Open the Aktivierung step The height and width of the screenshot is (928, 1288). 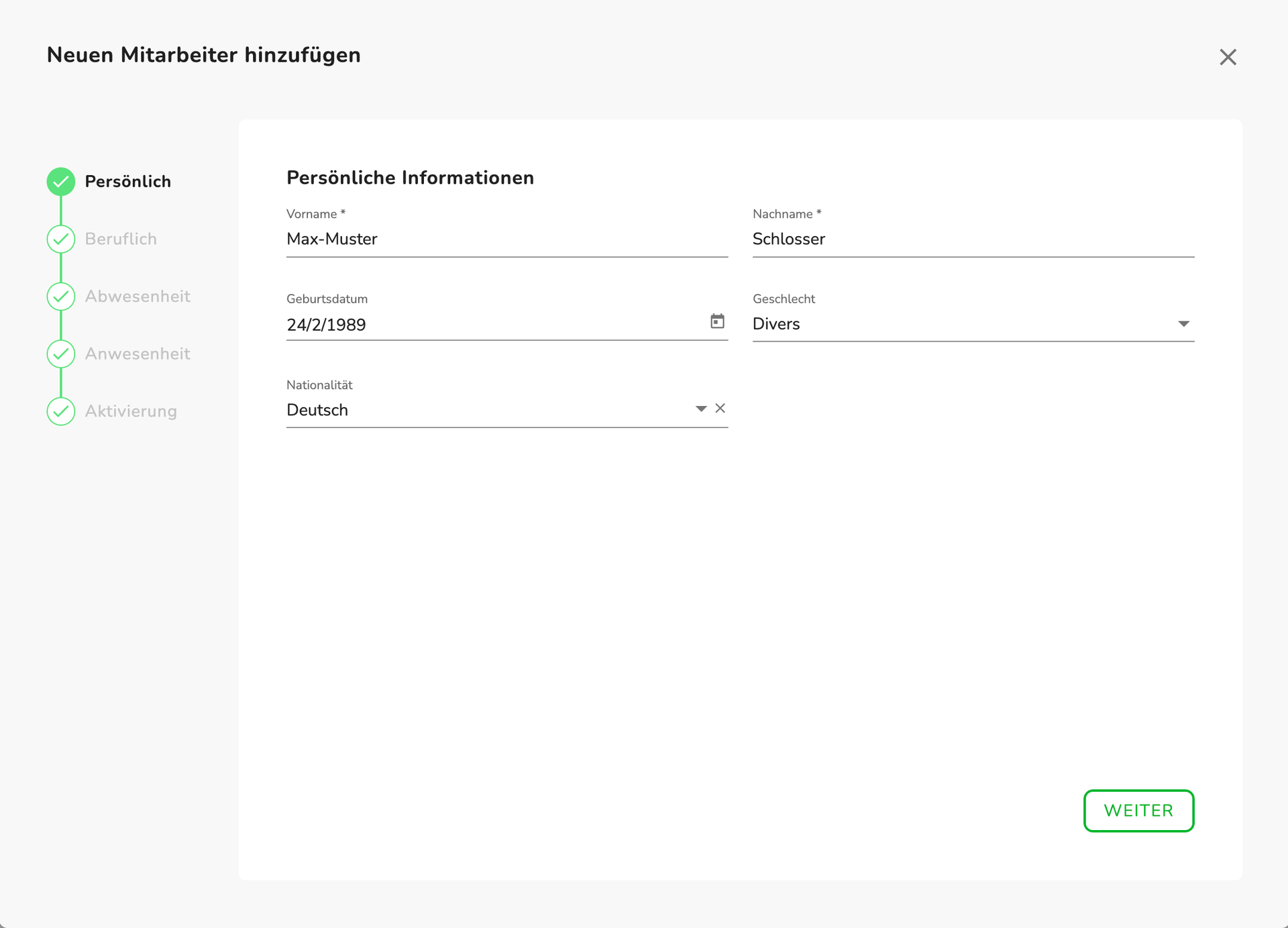[131, 411]
